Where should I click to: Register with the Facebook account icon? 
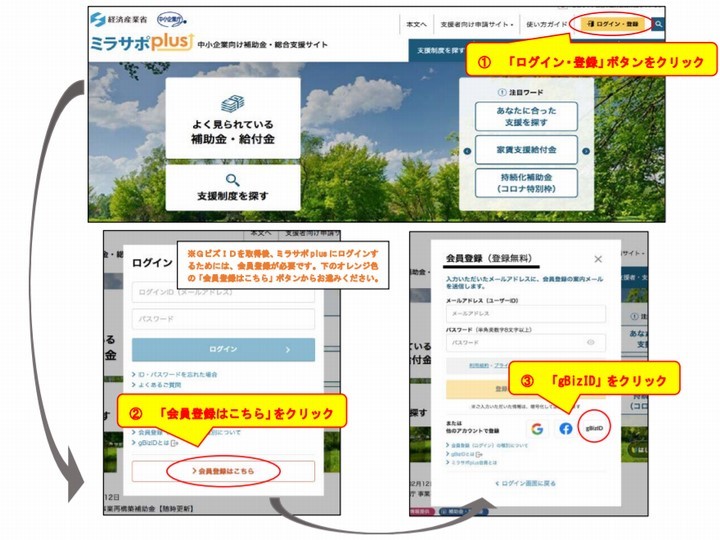566,428
